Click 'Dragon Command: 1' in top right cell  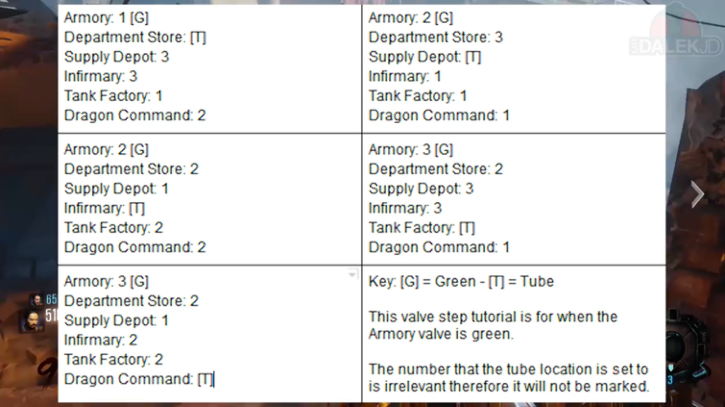(439, 115)
